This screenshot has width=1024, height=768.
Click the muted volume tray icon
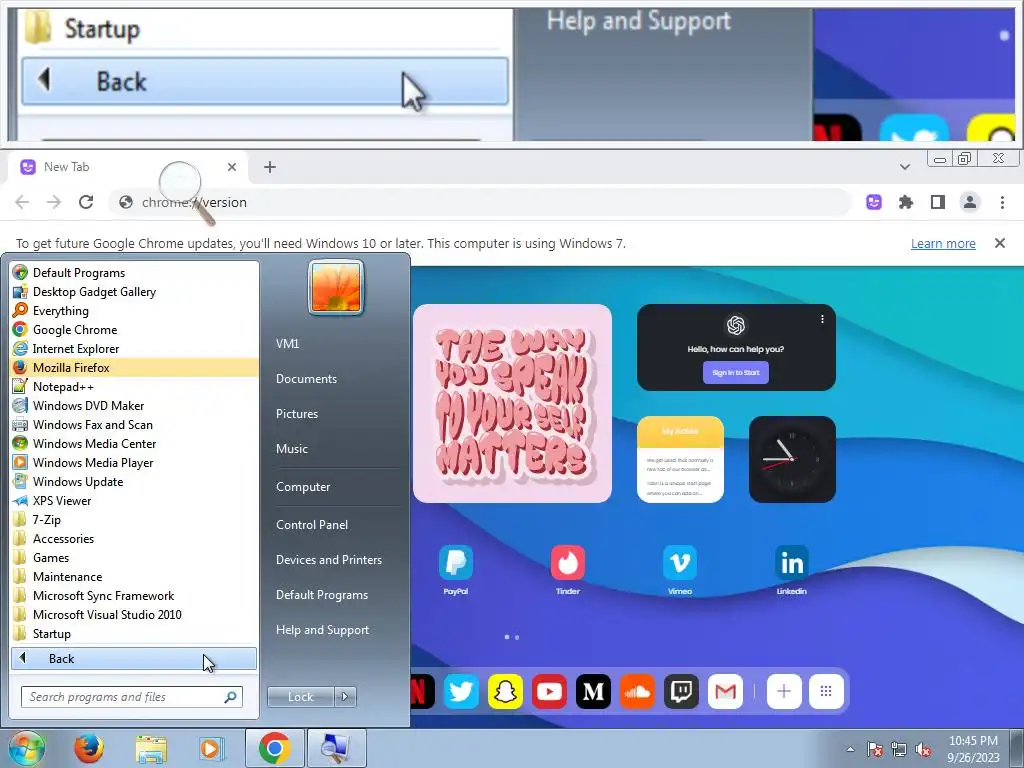[x=923, y=750]
